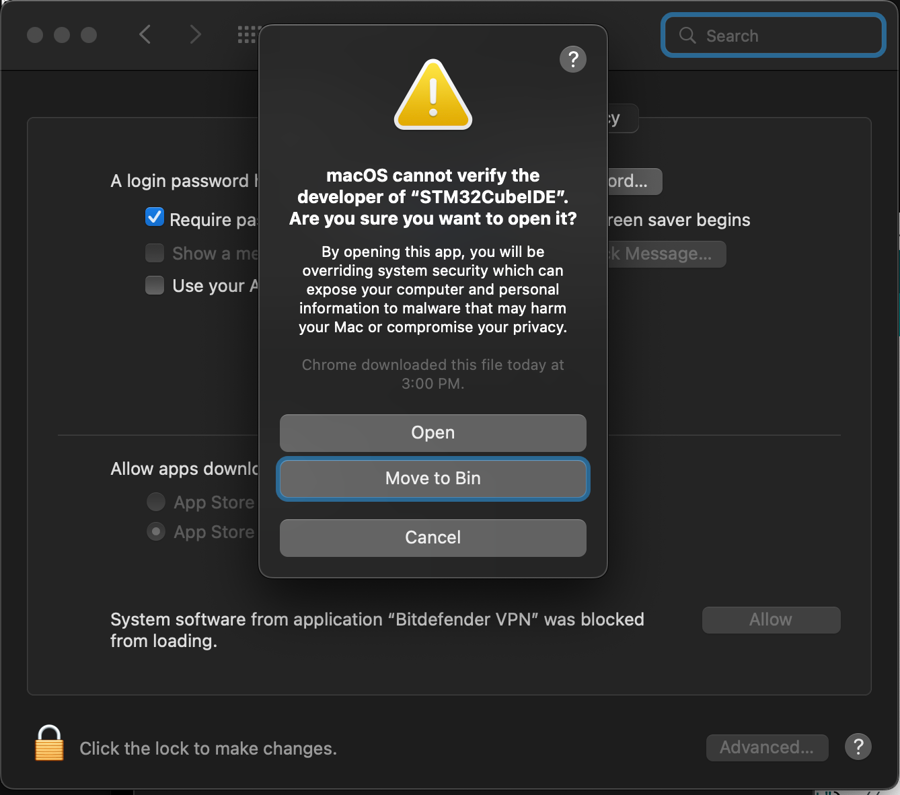900x795 pixels.
Task: Click the back chevron in the toolbar
Action: coord(145,35)
